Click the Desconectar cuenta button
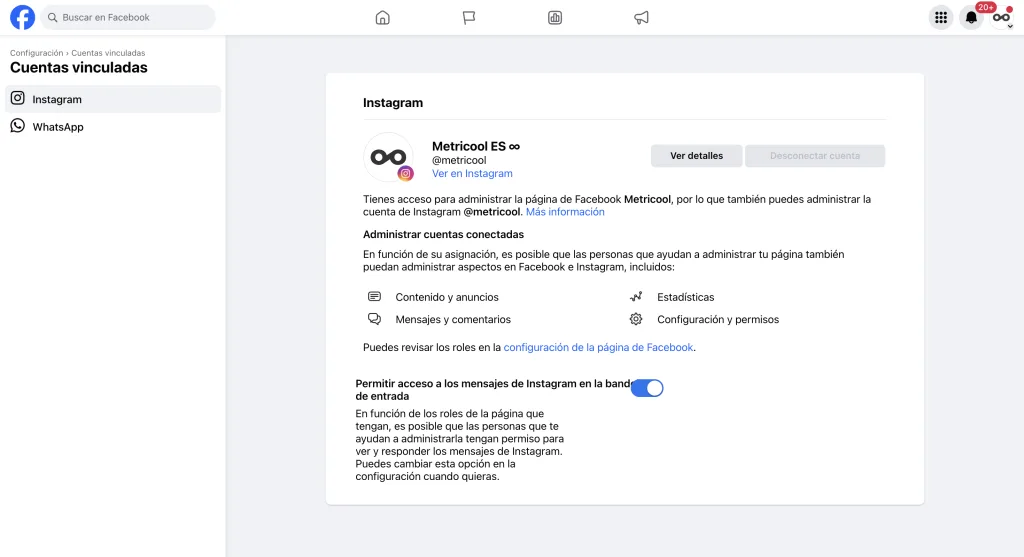The width and height of the screenshot is (1024, 557). pos(815,156)
